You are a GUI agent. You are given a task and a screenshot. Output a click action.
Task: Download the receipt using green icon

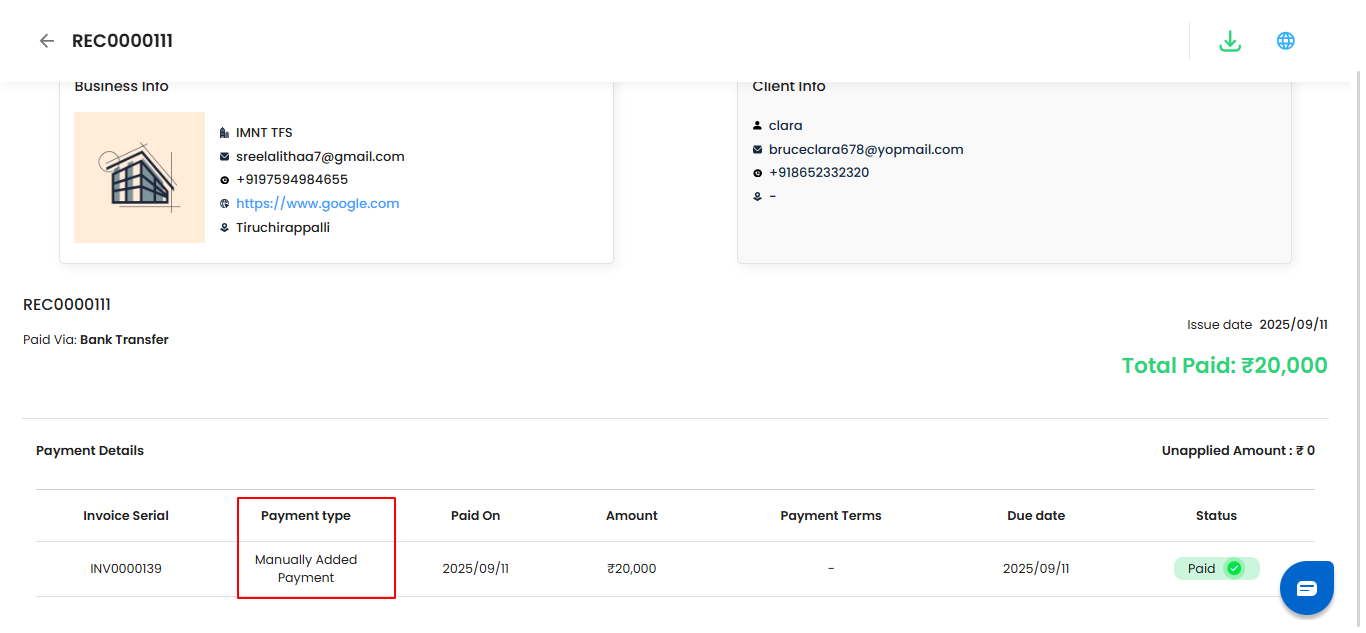[x=1230, y=41]
